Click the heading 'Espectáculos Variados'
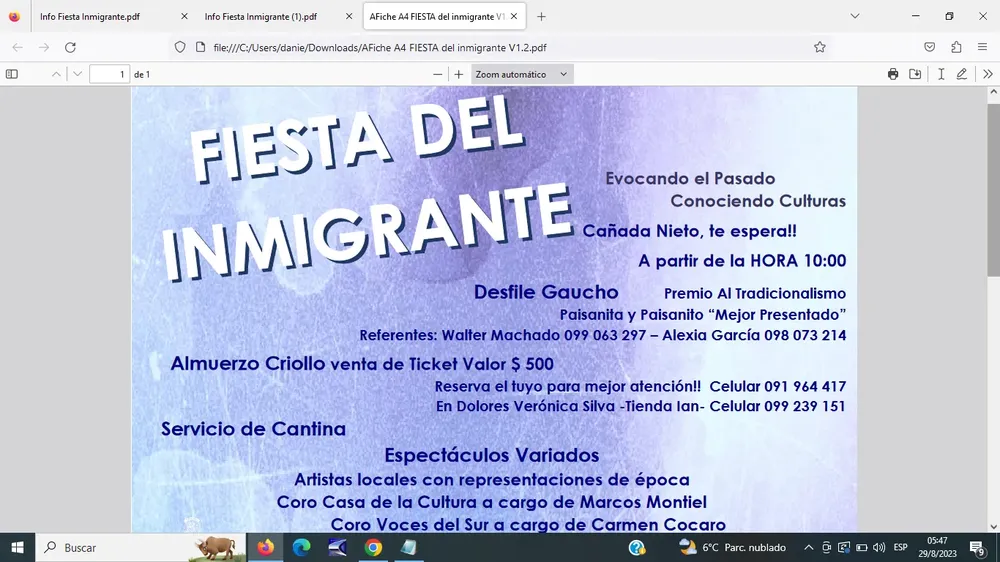 pyautogui.click(x=492, y=455)
